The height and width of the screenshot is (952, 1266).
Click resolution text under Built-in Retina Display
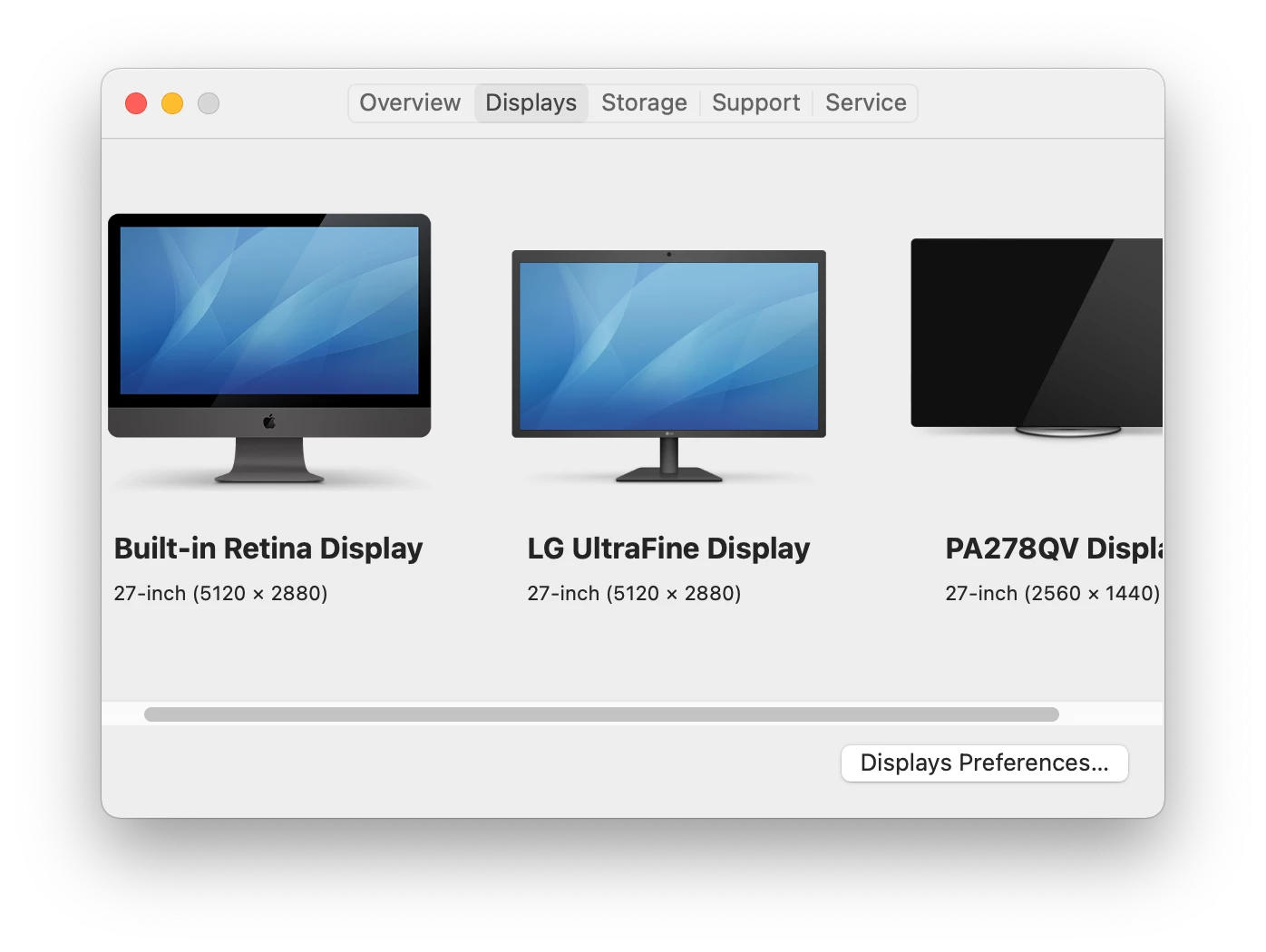click(x=220, y=593)
